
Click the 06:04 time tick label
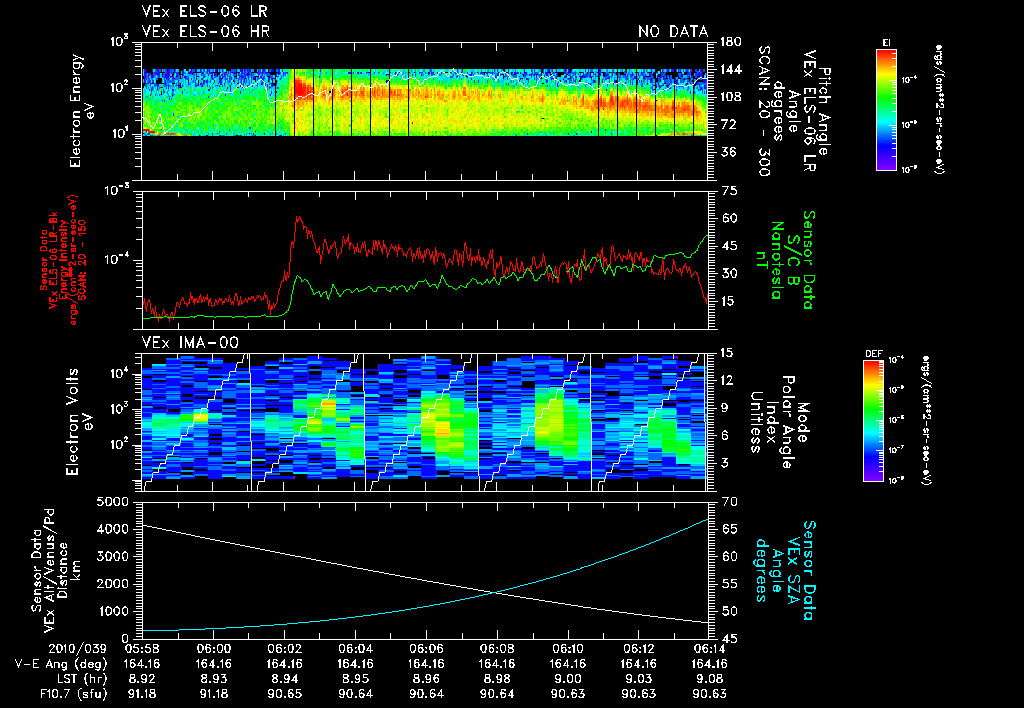tap(355, 648)
